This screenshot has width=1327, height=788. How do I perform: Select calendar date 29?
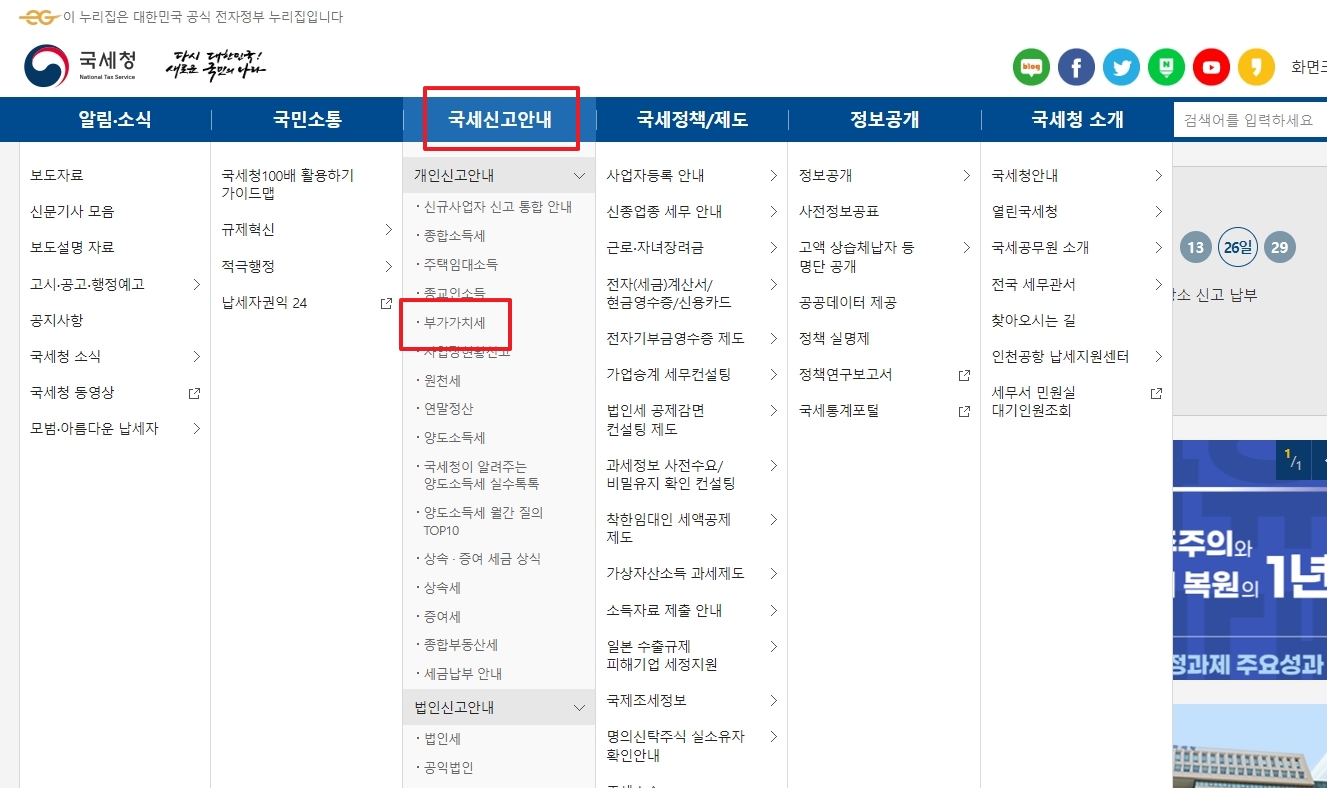point(1280,247)
